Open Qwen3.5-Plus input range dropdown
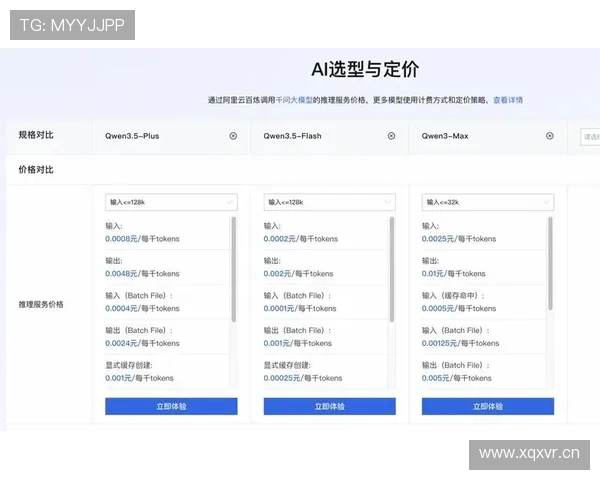 (x=171, y=202)
